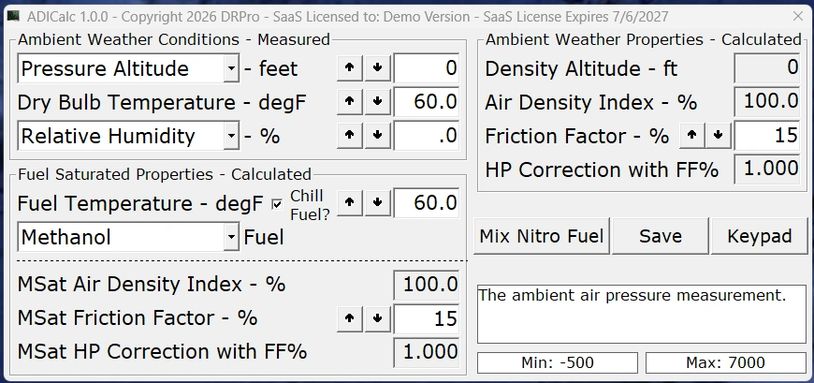Viewport: 814px width, 383px height.
Task: Open the Pressure Altitude dropdown
Action: pyautogui.click(x=231, y=68)
